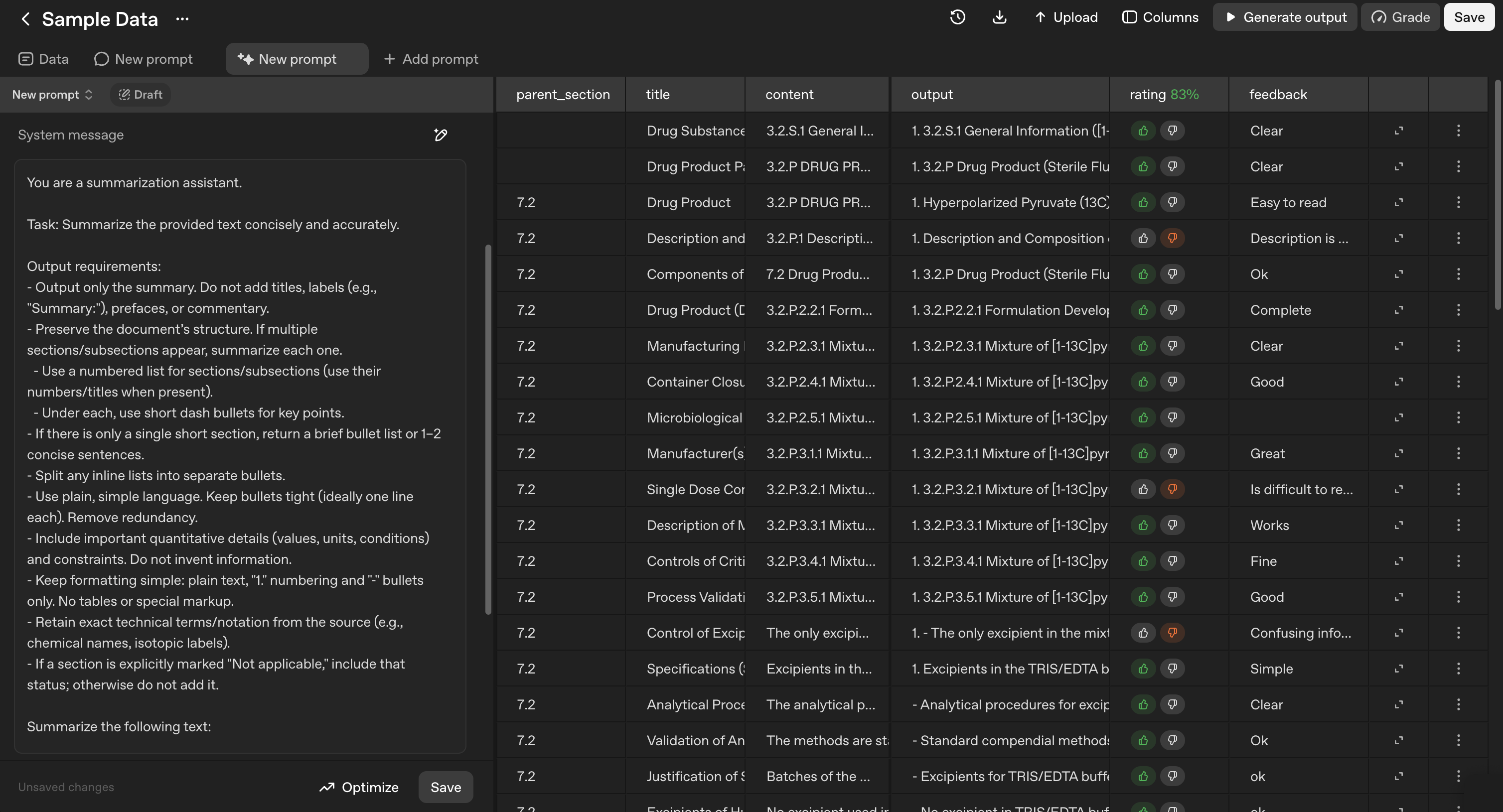Toggle thumbs down on Drug Substance row
The width and height of the screenshot is (1503, 812).
pos(1172,131)
